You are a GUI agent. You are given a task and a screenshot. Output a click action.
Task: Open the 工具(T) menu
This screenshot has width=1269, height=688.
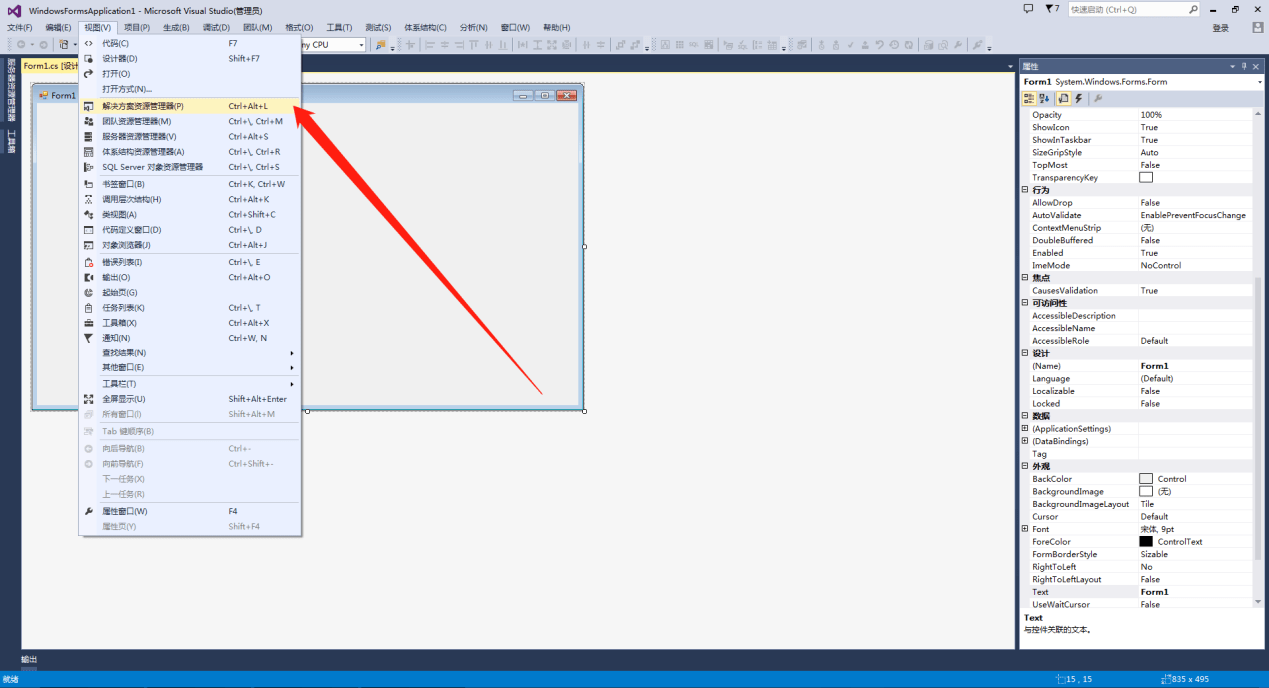340,27
